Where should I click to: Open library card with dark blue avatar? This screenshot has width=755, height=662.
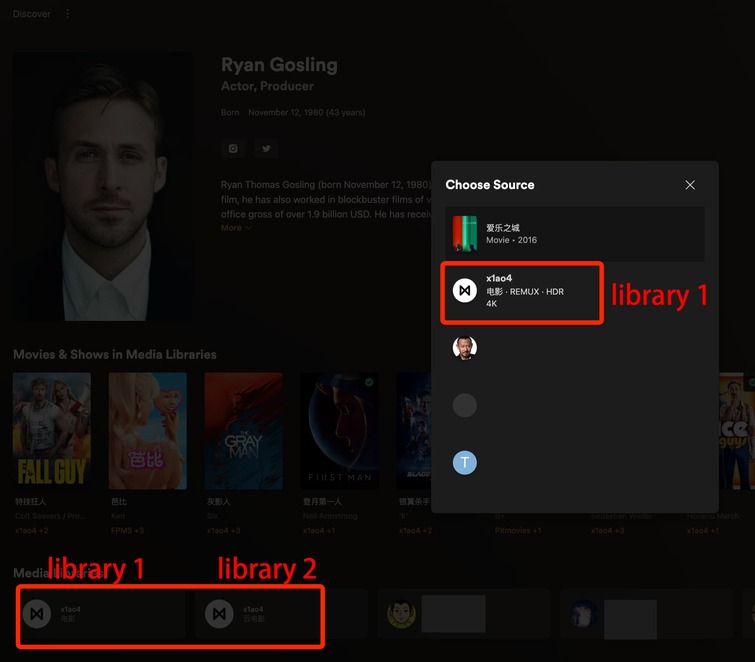pos(646,614)
